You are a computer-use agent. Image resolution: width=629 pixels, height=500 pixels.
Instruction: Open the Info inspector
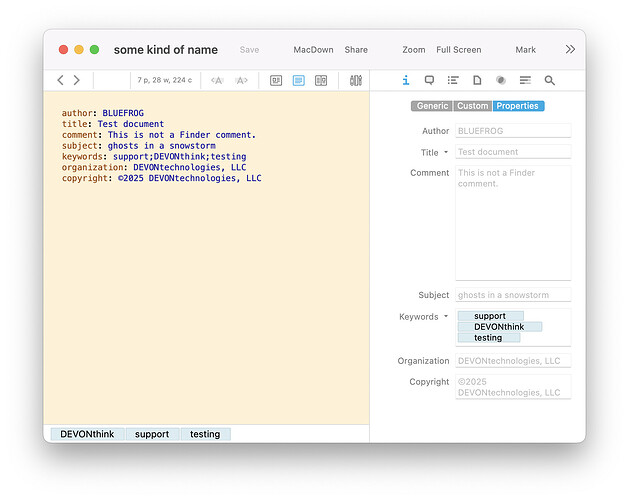click(x=406, y=80)
